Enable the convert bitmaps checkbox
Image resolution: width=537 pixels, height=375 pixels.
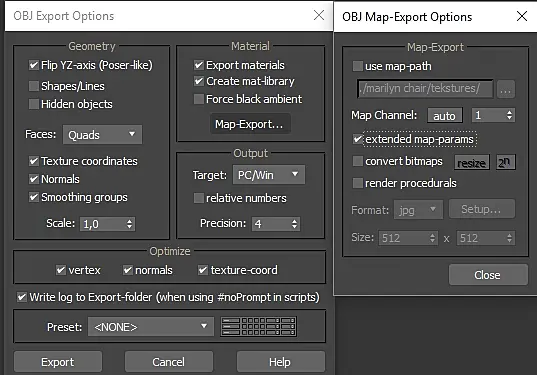click(358, 161)
